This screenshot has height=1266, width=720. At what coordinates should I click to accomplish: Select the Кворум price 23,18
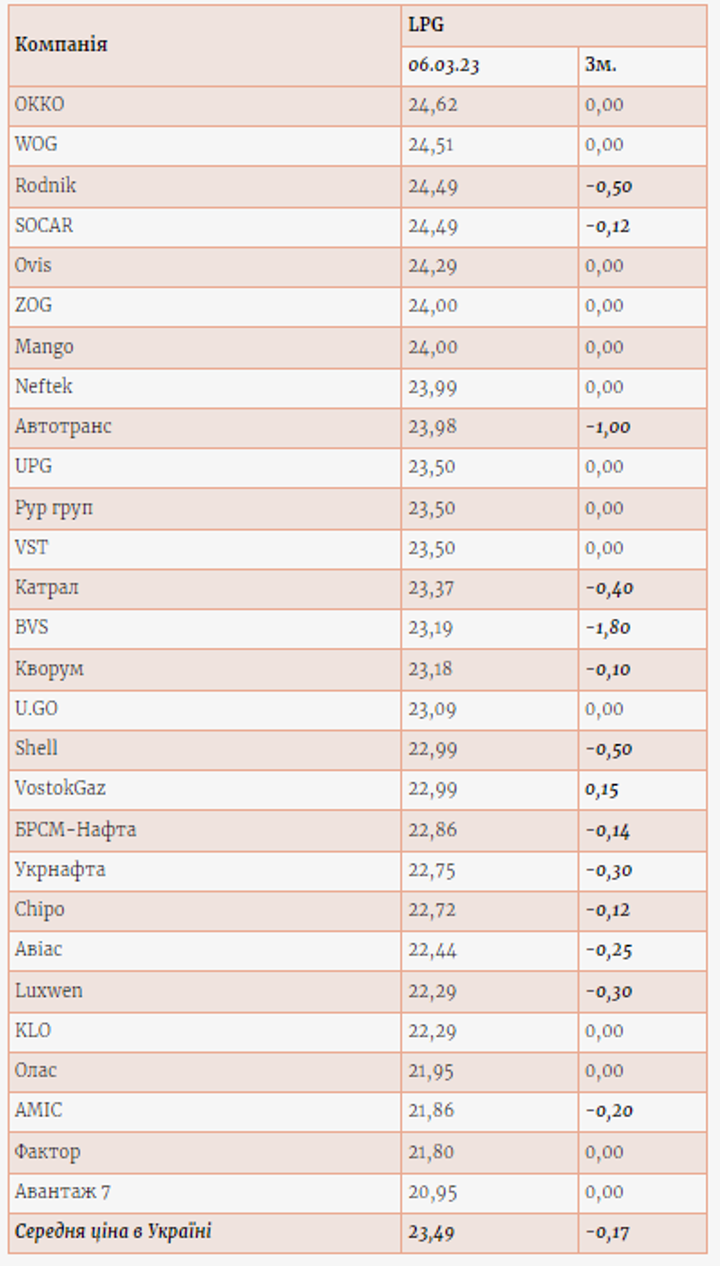(431, 668)
